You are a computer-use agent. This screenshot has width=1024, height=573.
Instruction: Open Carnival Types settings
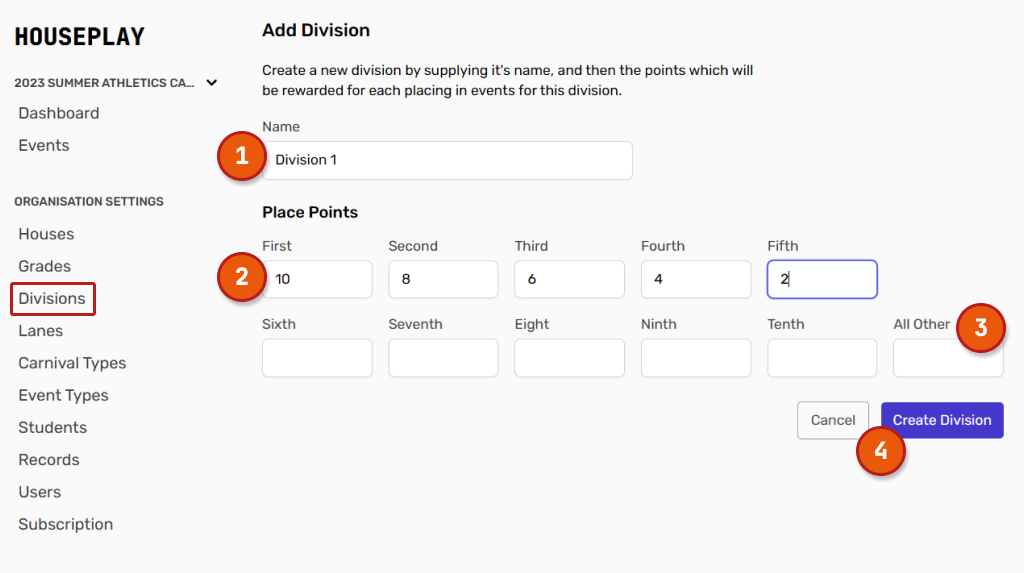tap(72, 363)
